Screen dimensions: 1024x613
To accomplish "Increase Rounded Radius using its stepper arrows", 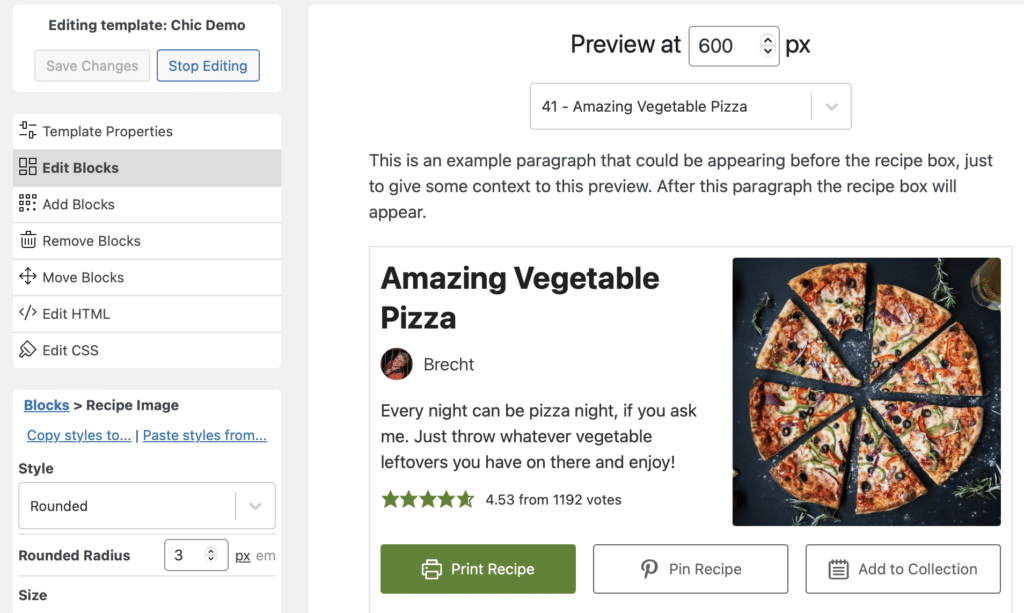I will click(x=213, y=550).
